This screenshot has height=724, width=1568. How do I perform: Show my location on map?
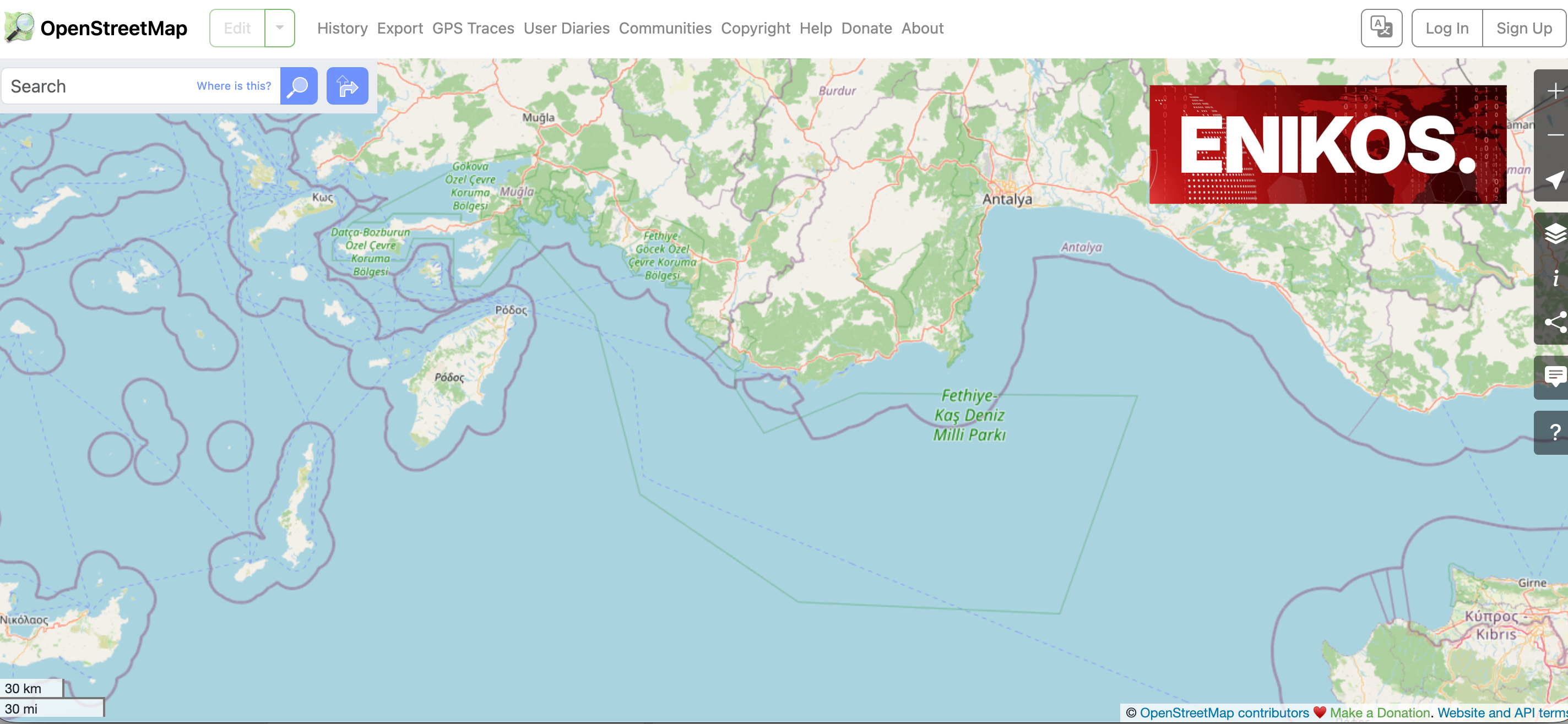click(1555, 179)
